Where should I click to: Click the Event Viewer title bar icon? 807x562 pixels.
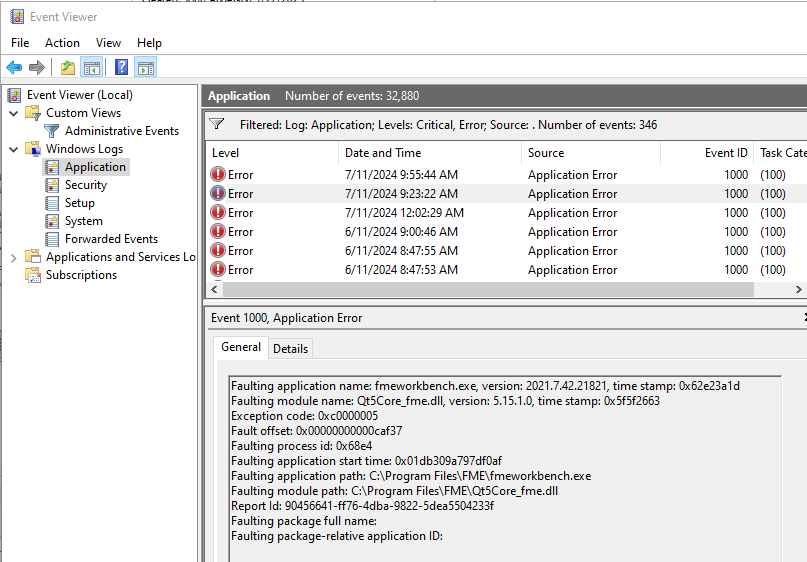pyautogui.click(x=17, y=17)
